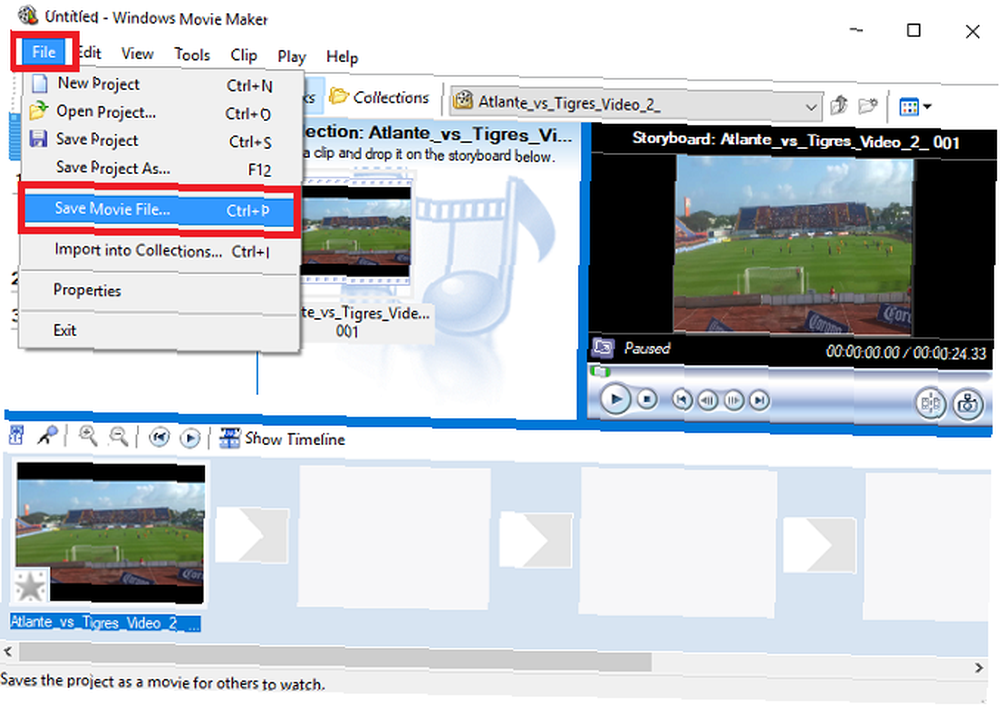Click the play storyboard icon
Screen dimensions: 1000x707
(190, 438)
